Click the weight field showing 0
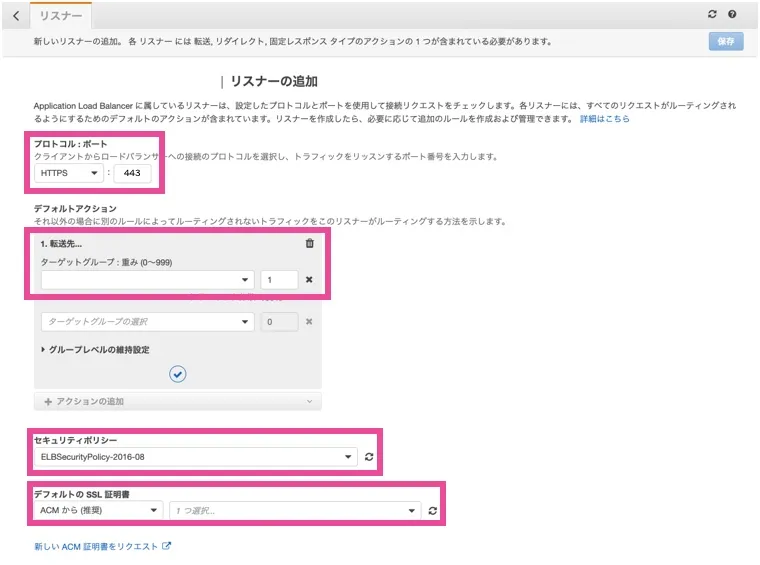Screen dimensions: 760x565 coord(279,322)
